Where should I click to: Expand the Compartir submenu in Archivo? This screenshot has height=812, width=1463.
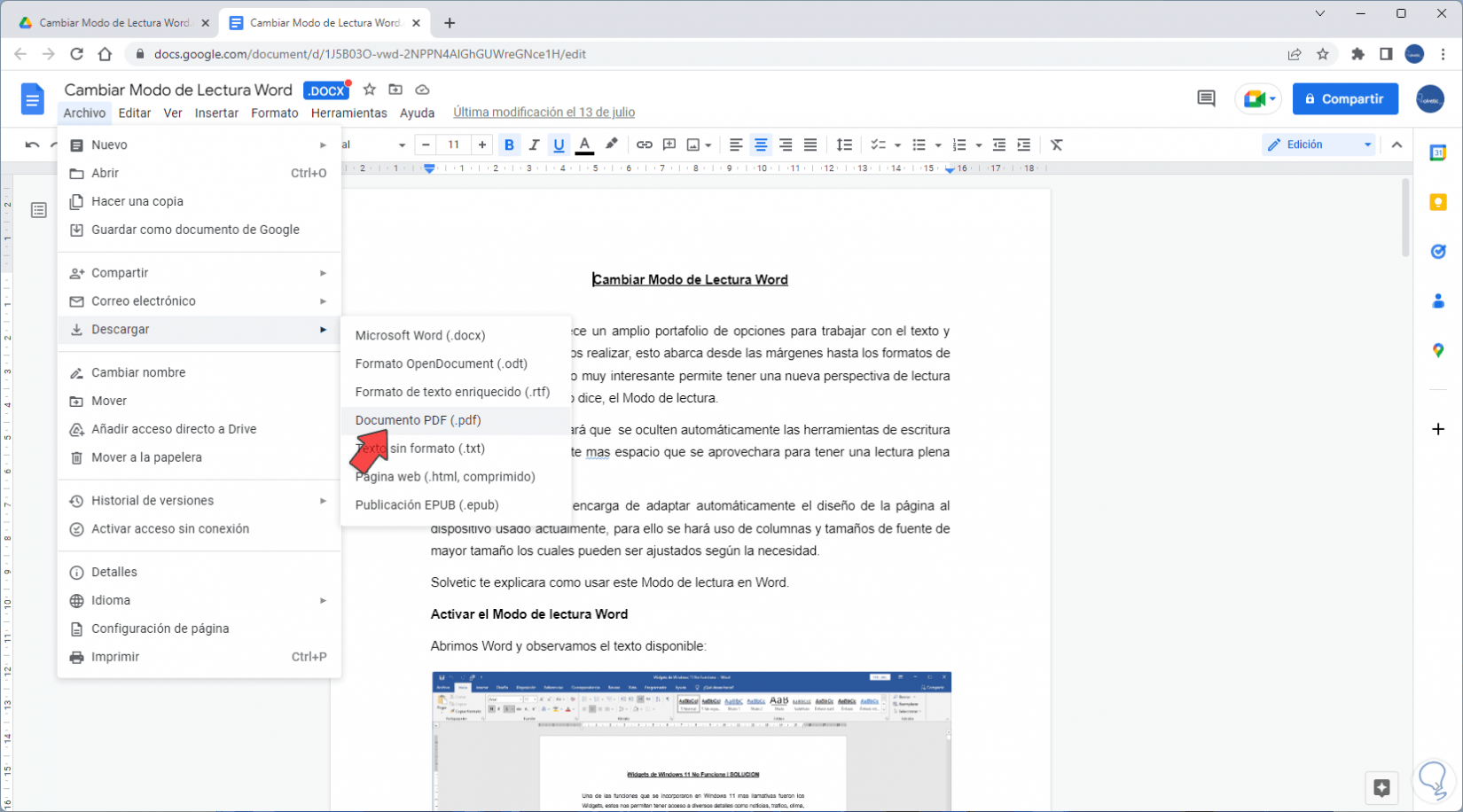199,273
